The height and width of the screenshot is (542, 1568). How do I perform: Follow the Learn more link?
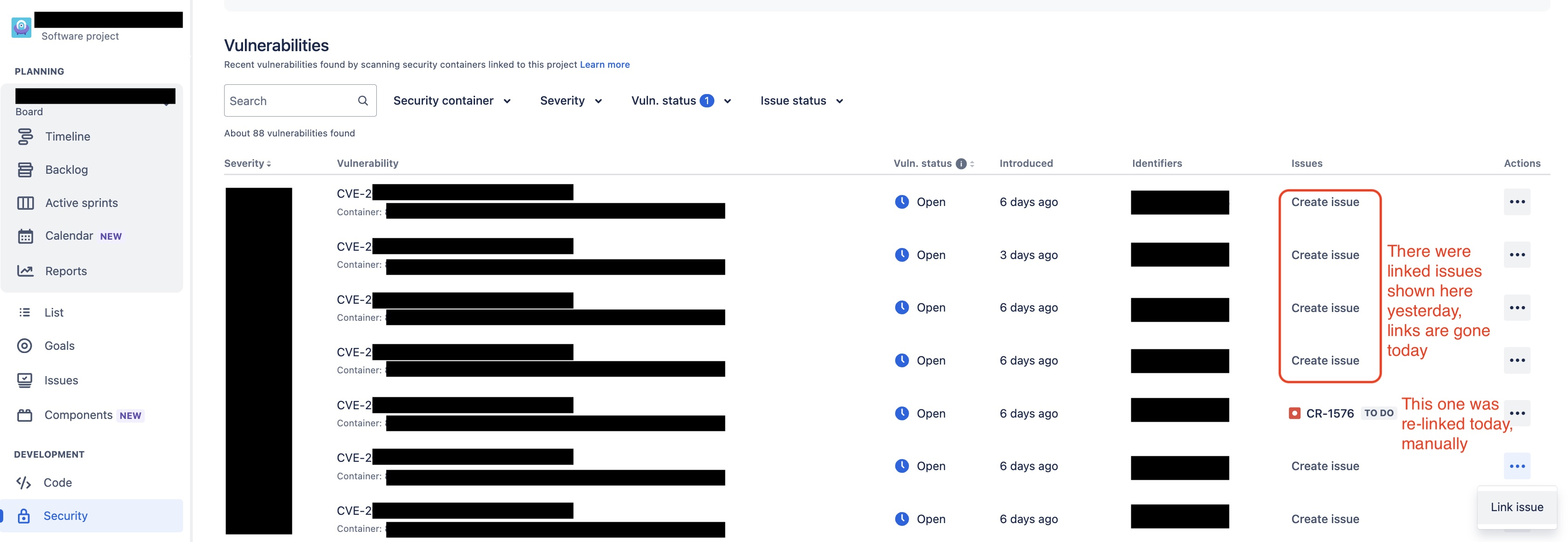tap(605, 65)
